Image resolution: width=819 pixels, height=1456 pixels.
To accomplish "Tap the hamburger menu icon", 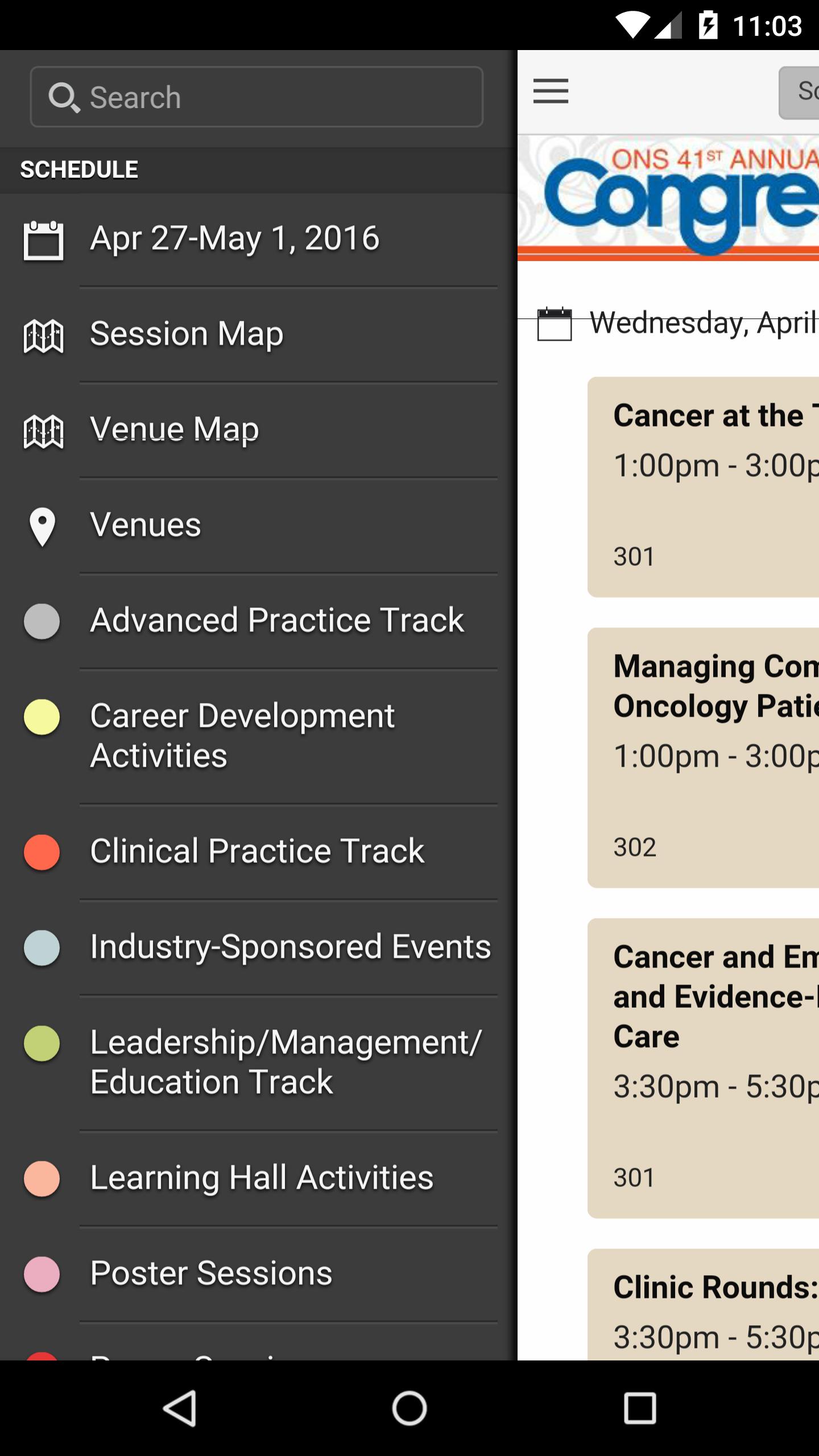I will (x=551, y=91).
